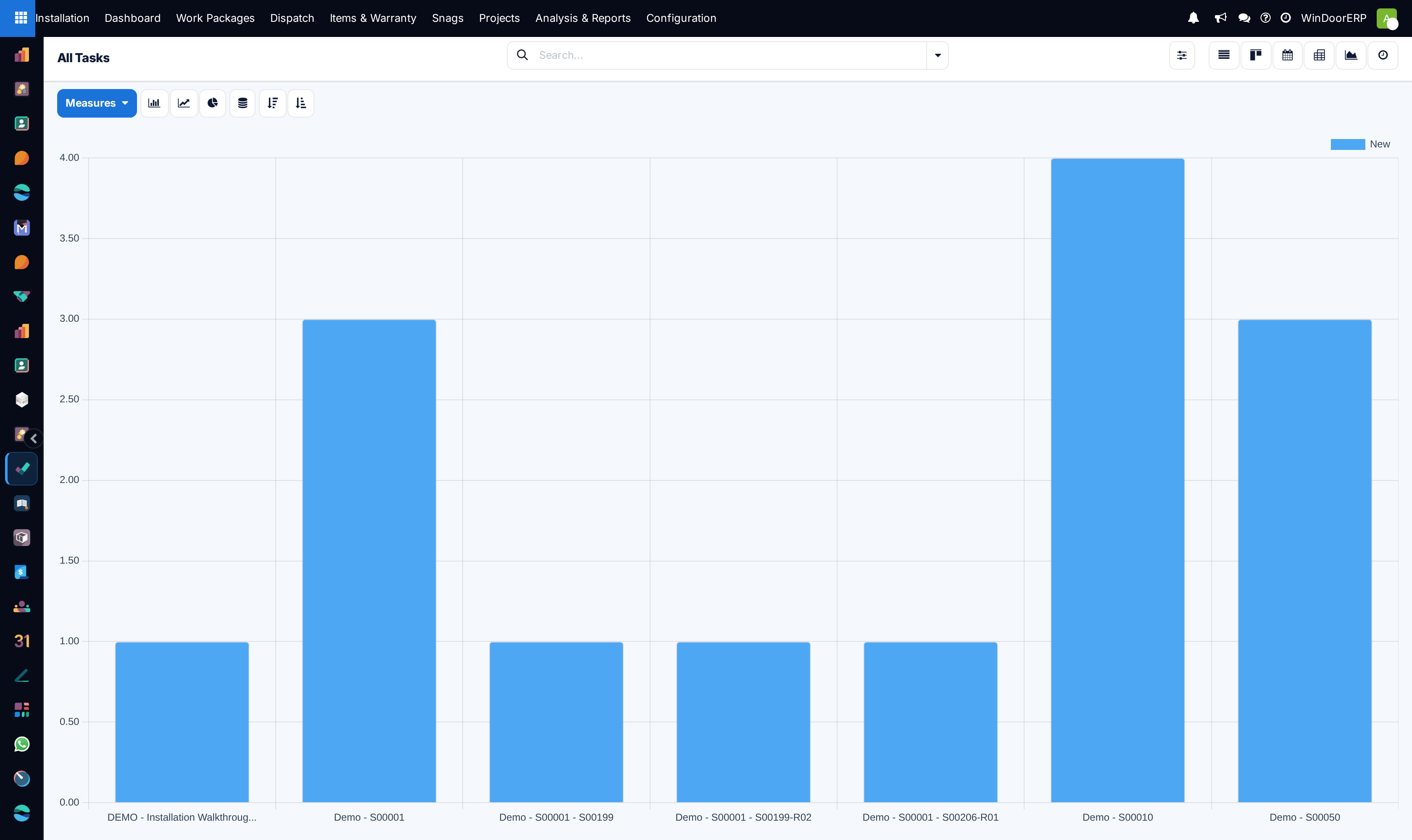
Task: Open the user avatar menu
Action: pyautogui.click(x=1386, y=18)
